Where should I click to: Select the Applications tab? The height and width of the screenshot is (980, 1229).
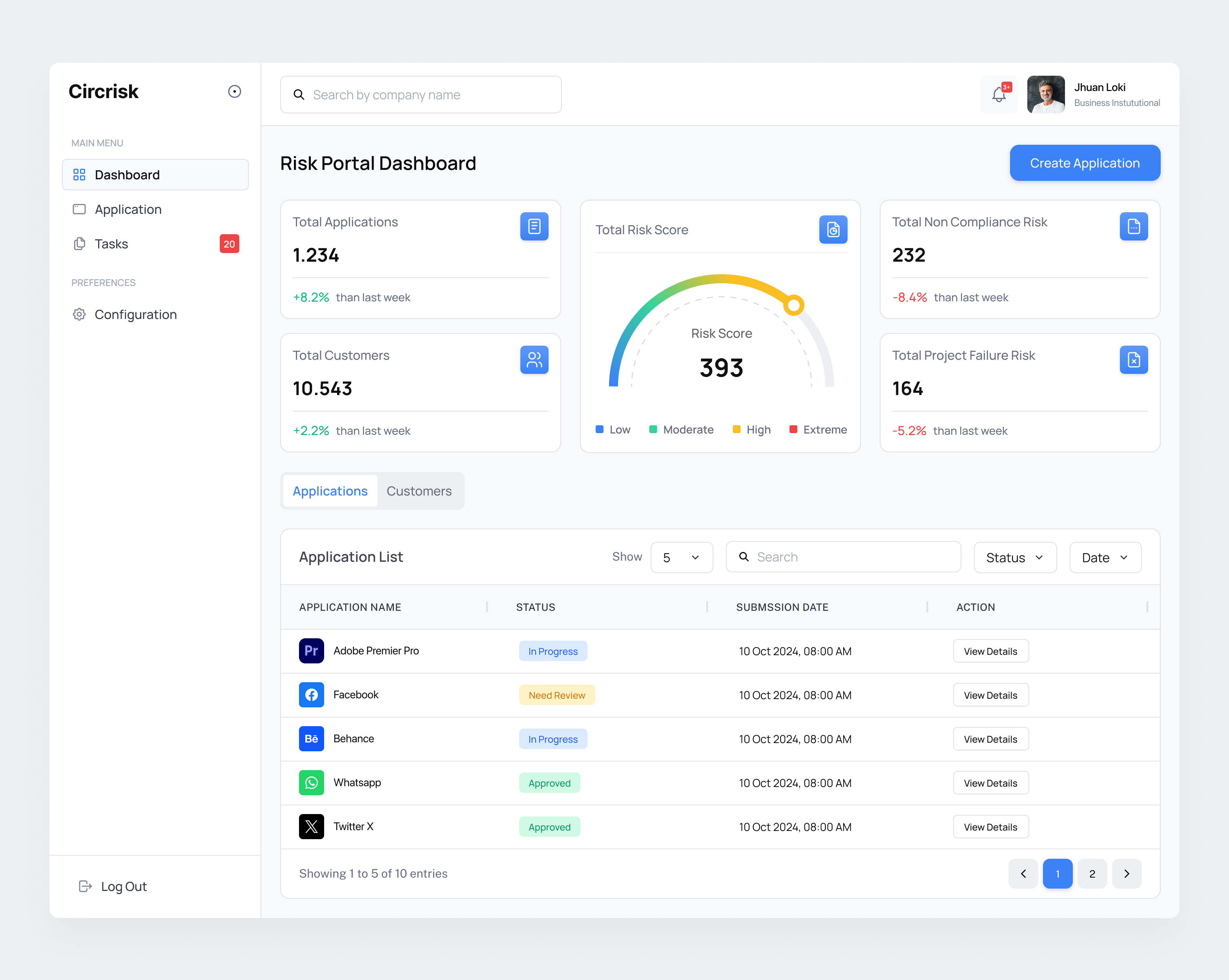[x=330, y=490]
